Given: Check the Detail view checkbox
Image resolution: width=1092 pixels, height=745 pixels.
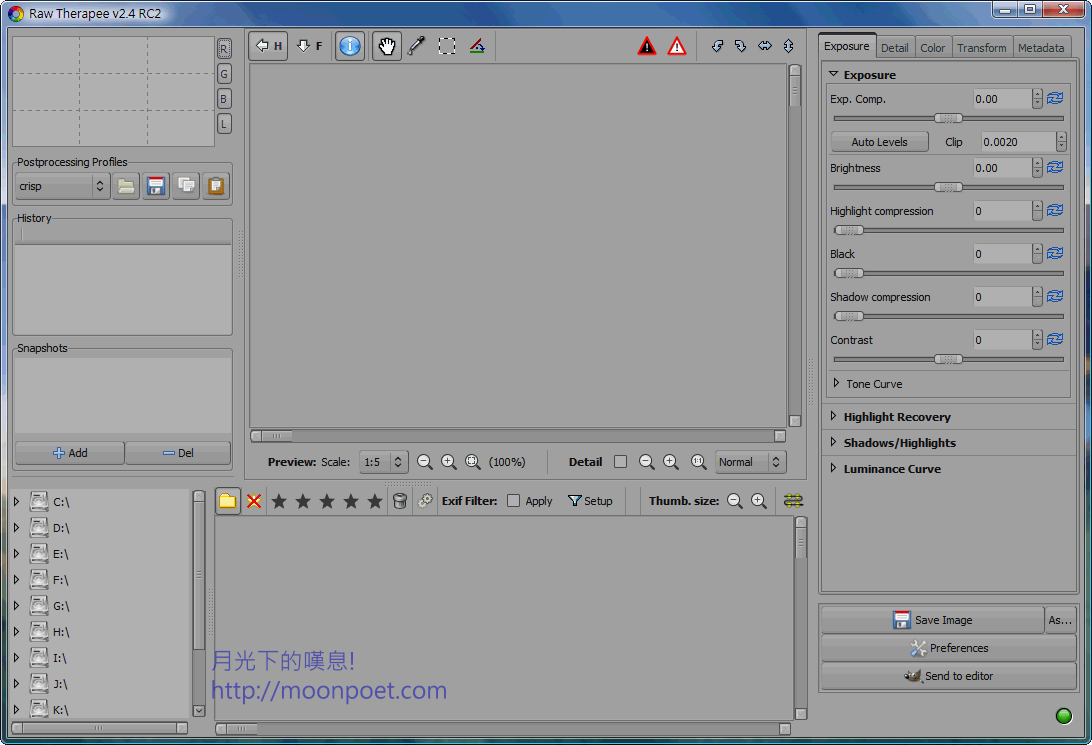Looking at the screenshot, I should [x=620, y=462].
